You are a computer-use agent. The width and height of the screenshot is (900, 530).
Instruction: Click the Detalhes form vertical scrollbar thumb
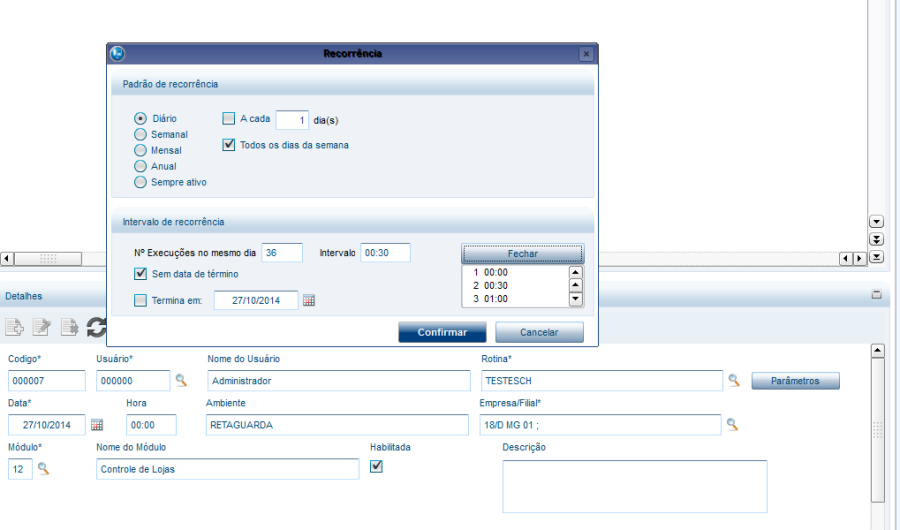[x=878, y=430]
